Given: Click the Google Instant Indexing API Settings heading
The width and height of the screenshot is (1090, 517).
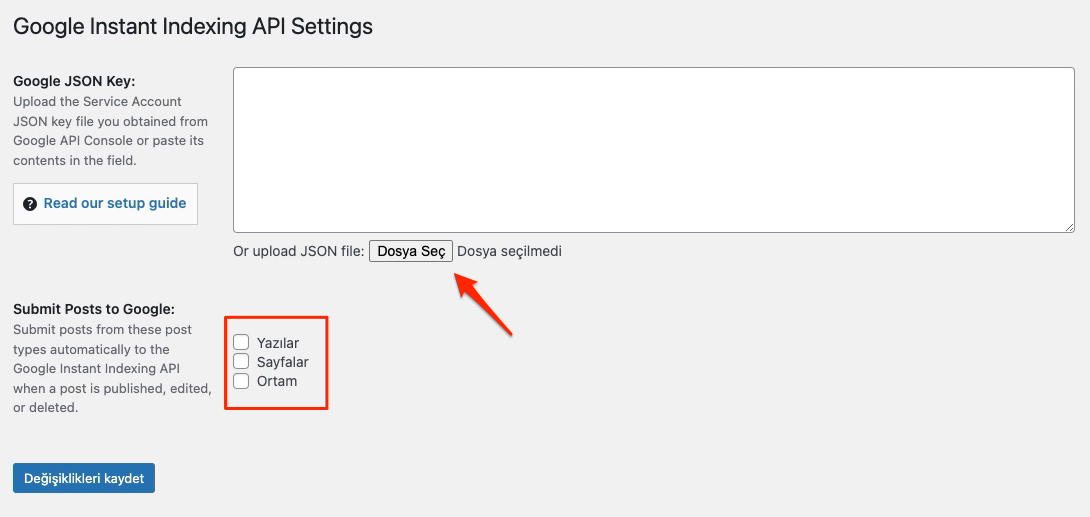Looking at the screenshot, I should point(193,27).
